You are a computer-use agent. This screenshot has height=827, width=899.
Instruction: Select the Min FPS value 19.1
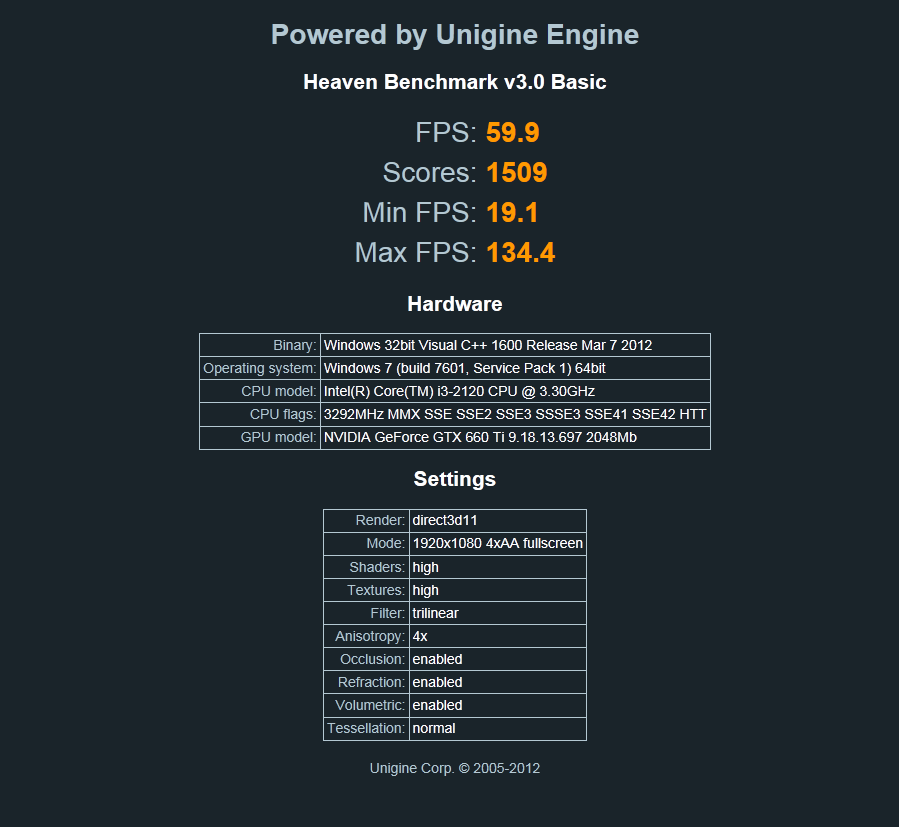512,213
